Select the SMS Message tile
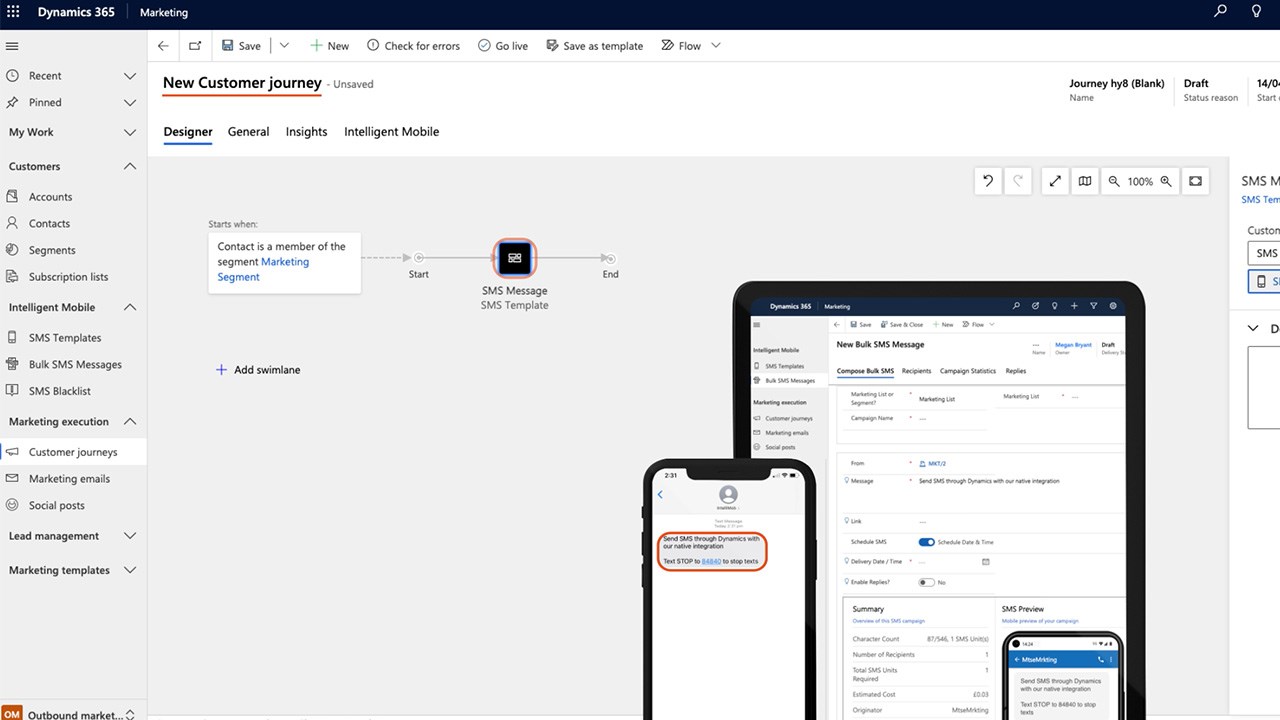Screen dimensions: 1280x720 pyautogui.click(x=515, y=258)
